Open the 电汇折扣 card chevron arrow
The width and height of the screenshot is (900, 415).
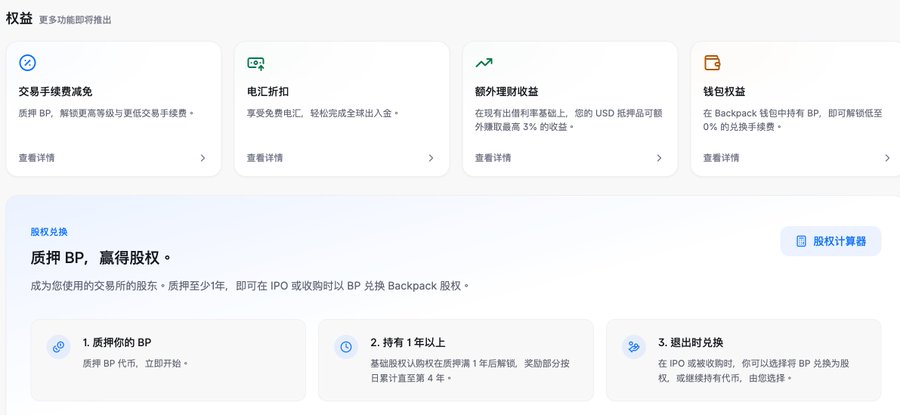tap(431, 158)
